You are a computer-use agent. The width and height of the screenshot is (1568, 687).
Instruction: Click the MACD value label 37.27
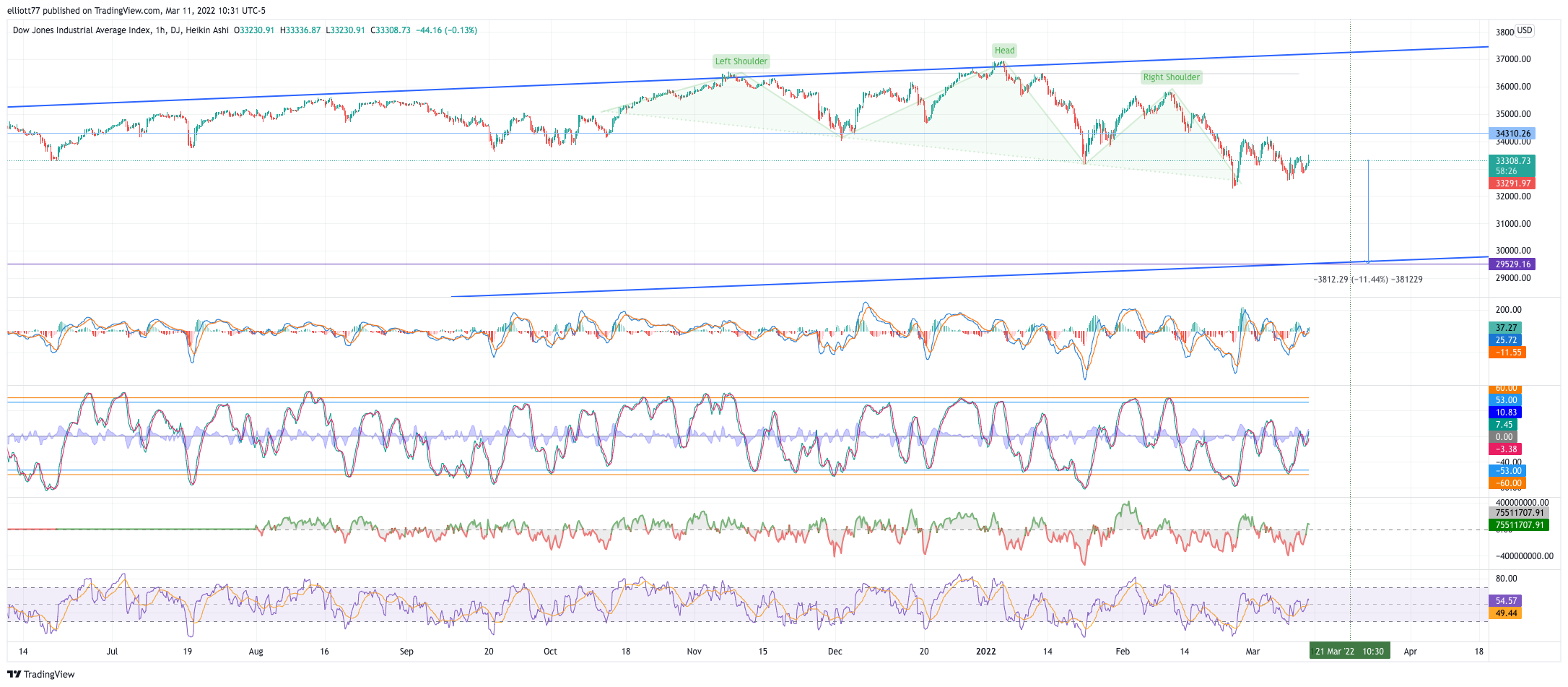click(1505, 328)
